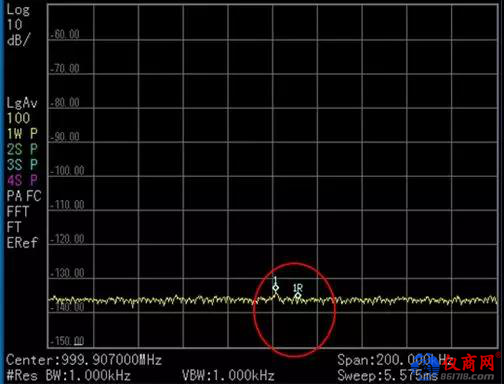Click the LgAv averaging mode label

[22, 103]
